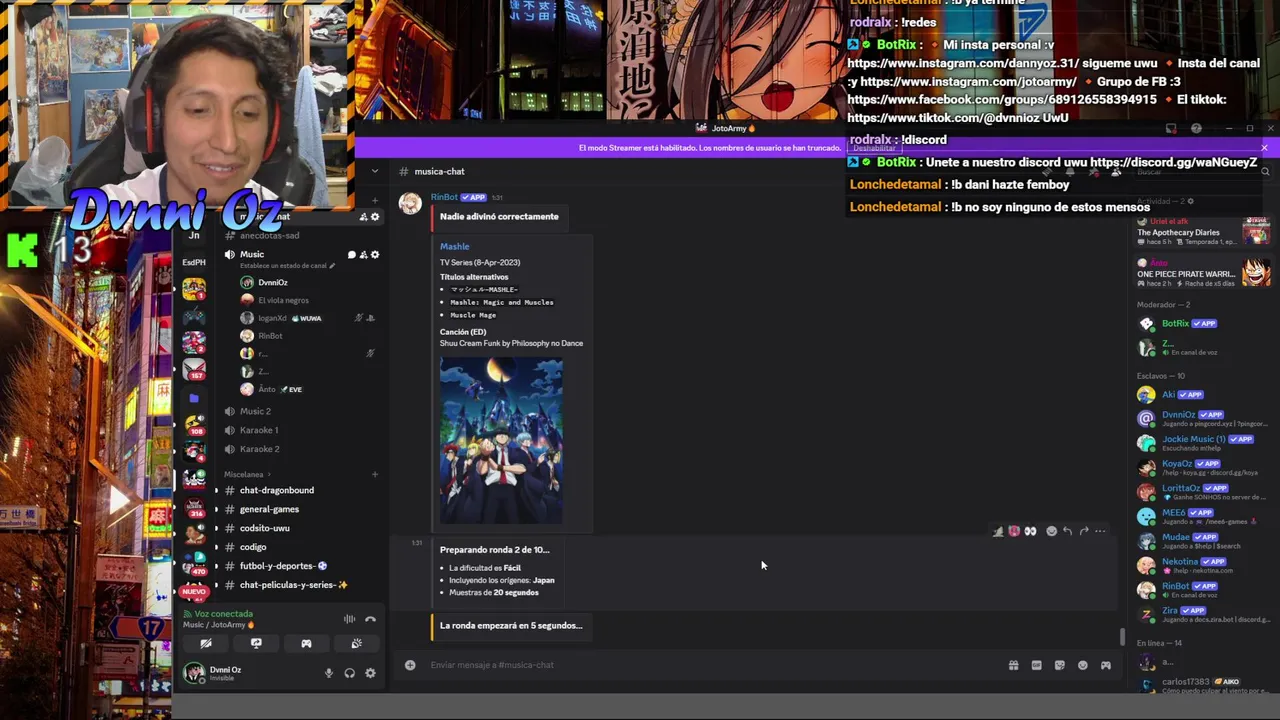The image size is (1280, 720).
Task: Deafen headphones in Discord user panel
Action: pyautogui.click(x=349, y=673)
